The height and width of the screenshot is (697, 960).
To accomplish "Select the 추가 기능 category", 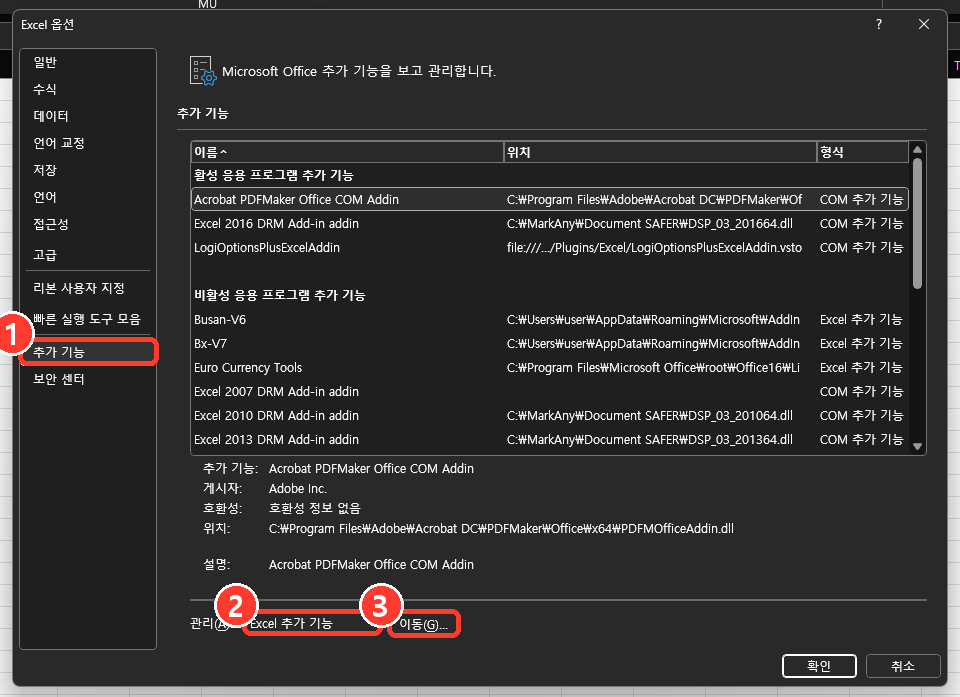I will [88, 352].
